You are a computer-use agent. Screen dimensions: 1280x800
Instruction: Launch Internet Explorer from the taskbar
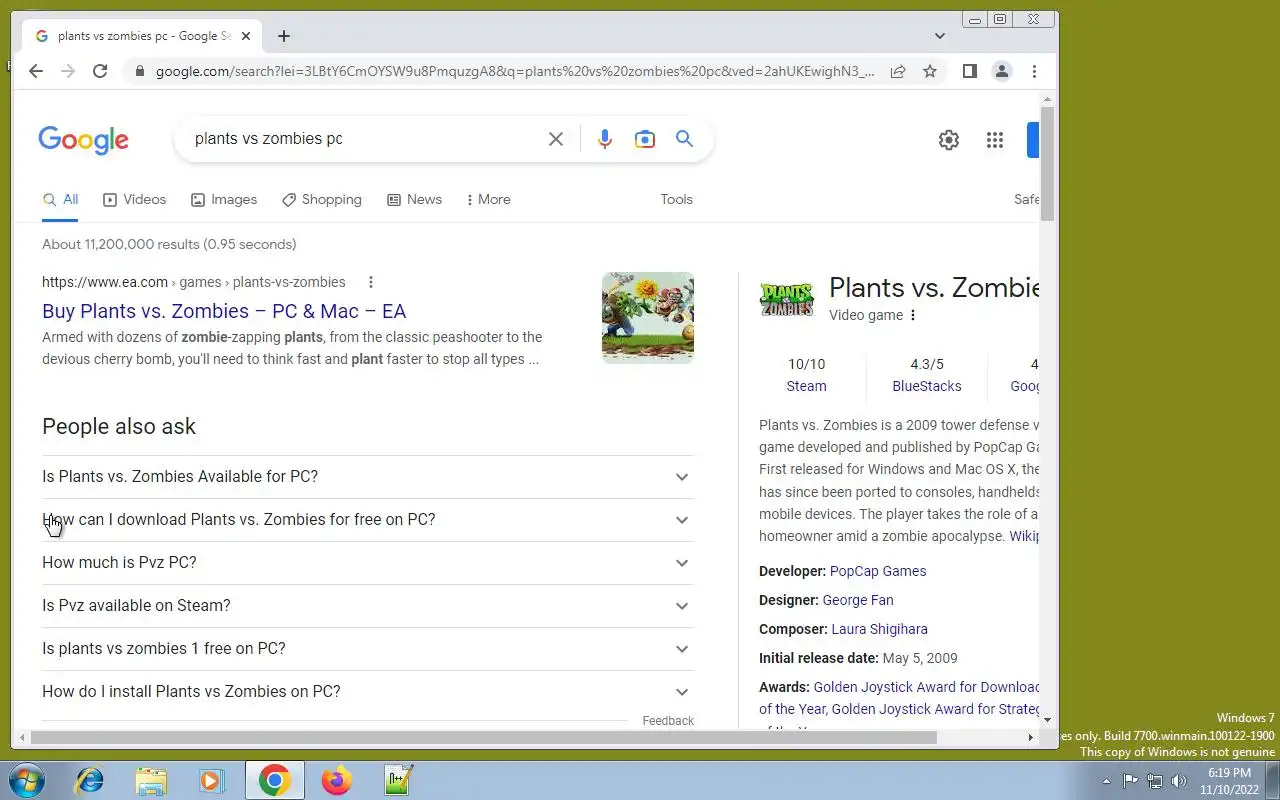click(x=90, y=780)
